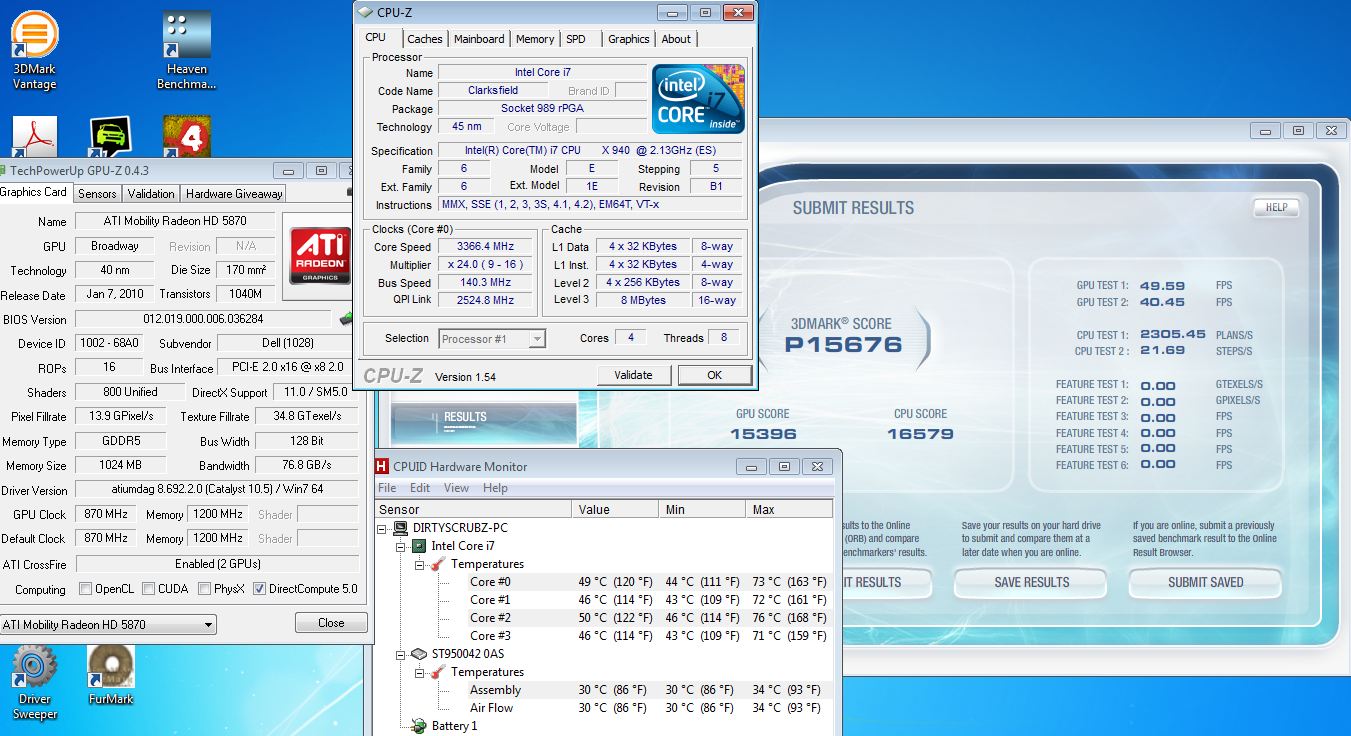Screen dimensions: 1351x736
Task: Open the Graphics tab in CPU-Z
Action: (628, 39)
